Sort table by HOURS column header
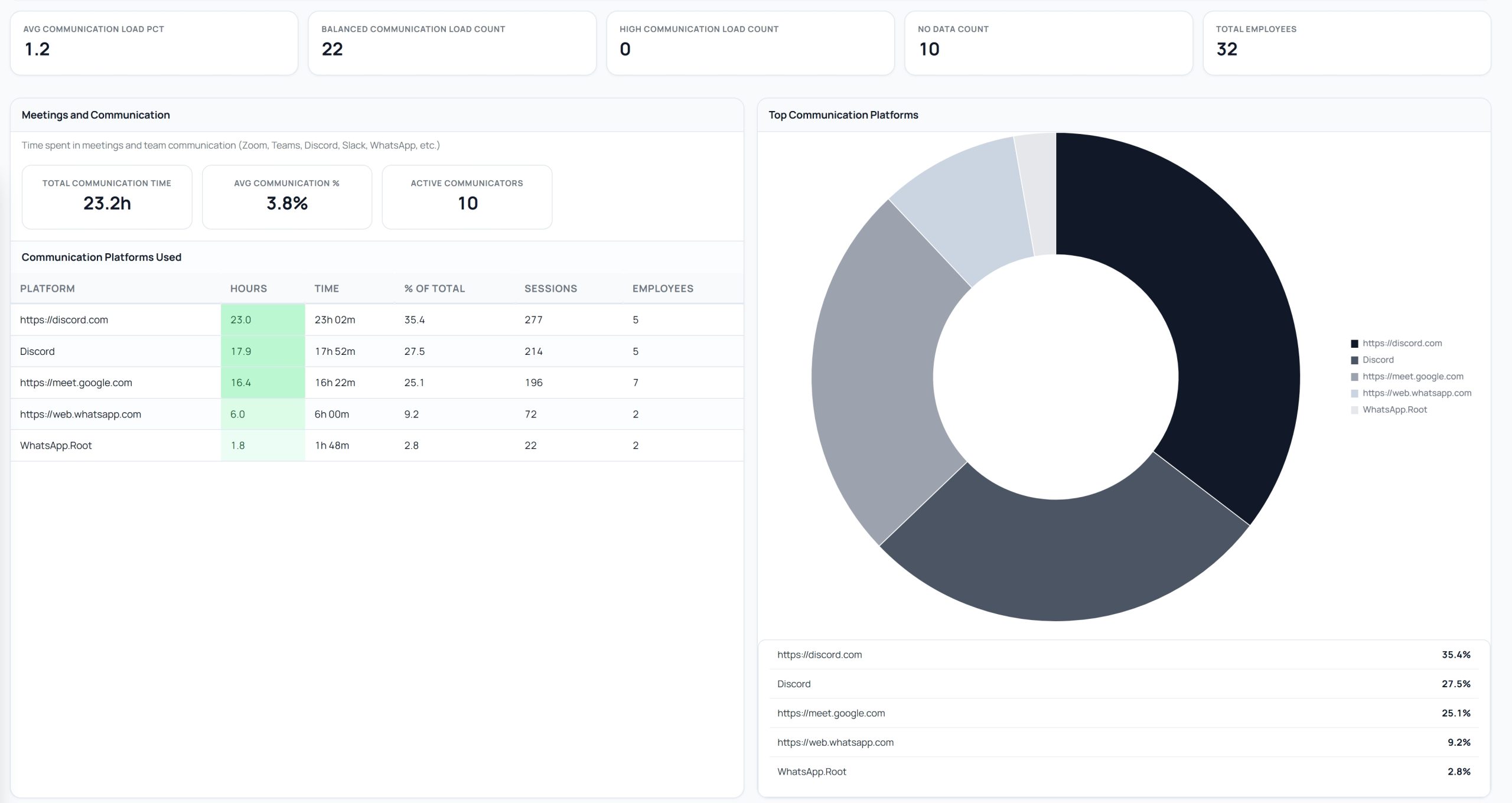1512x803 pixels. click(x=249, y=289)
